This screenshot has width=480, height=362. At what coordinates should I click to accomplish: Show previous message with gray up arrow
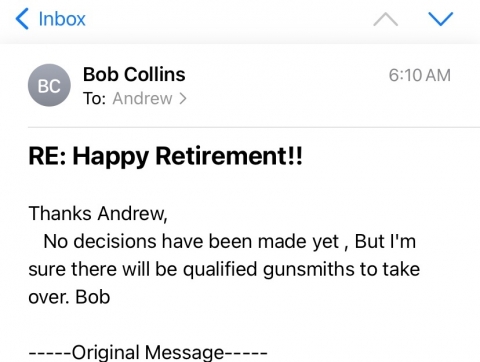click(385, 19)
